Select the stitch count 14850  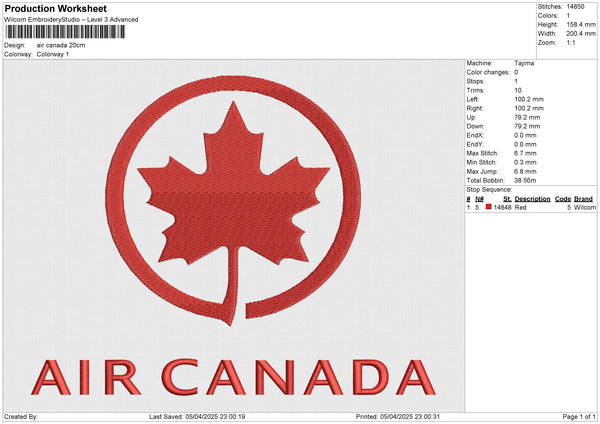pos(575,7)
